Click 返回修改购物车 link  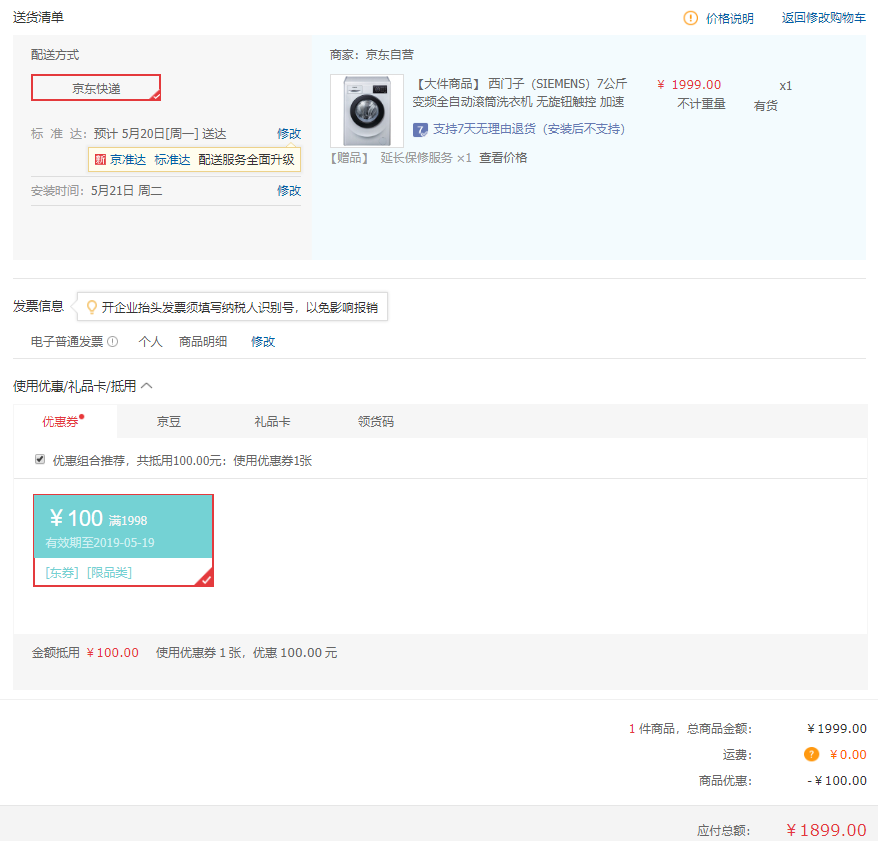coord(824,18)
